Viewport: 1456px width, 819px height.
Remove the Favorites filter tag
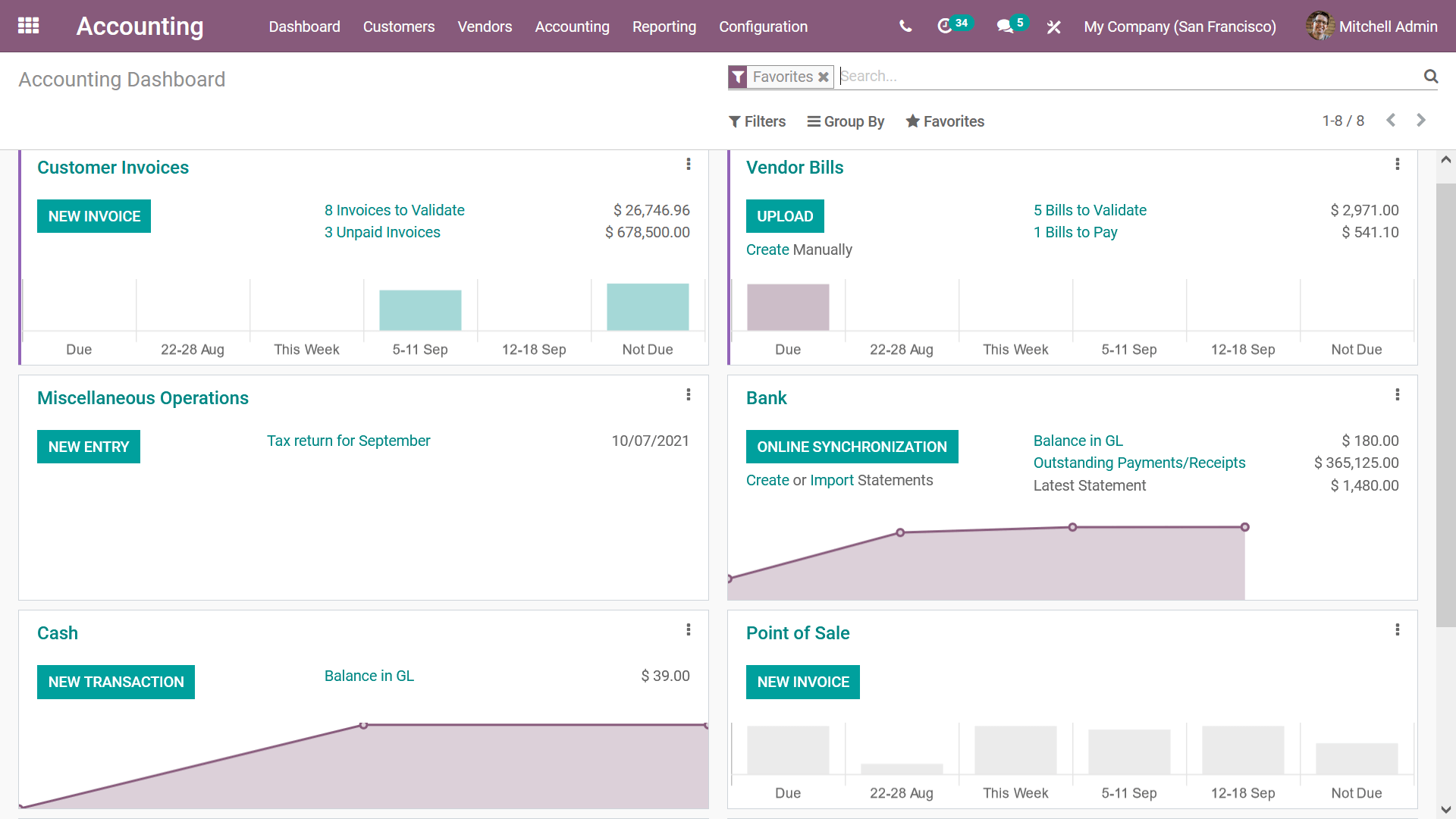click(823, 76)
